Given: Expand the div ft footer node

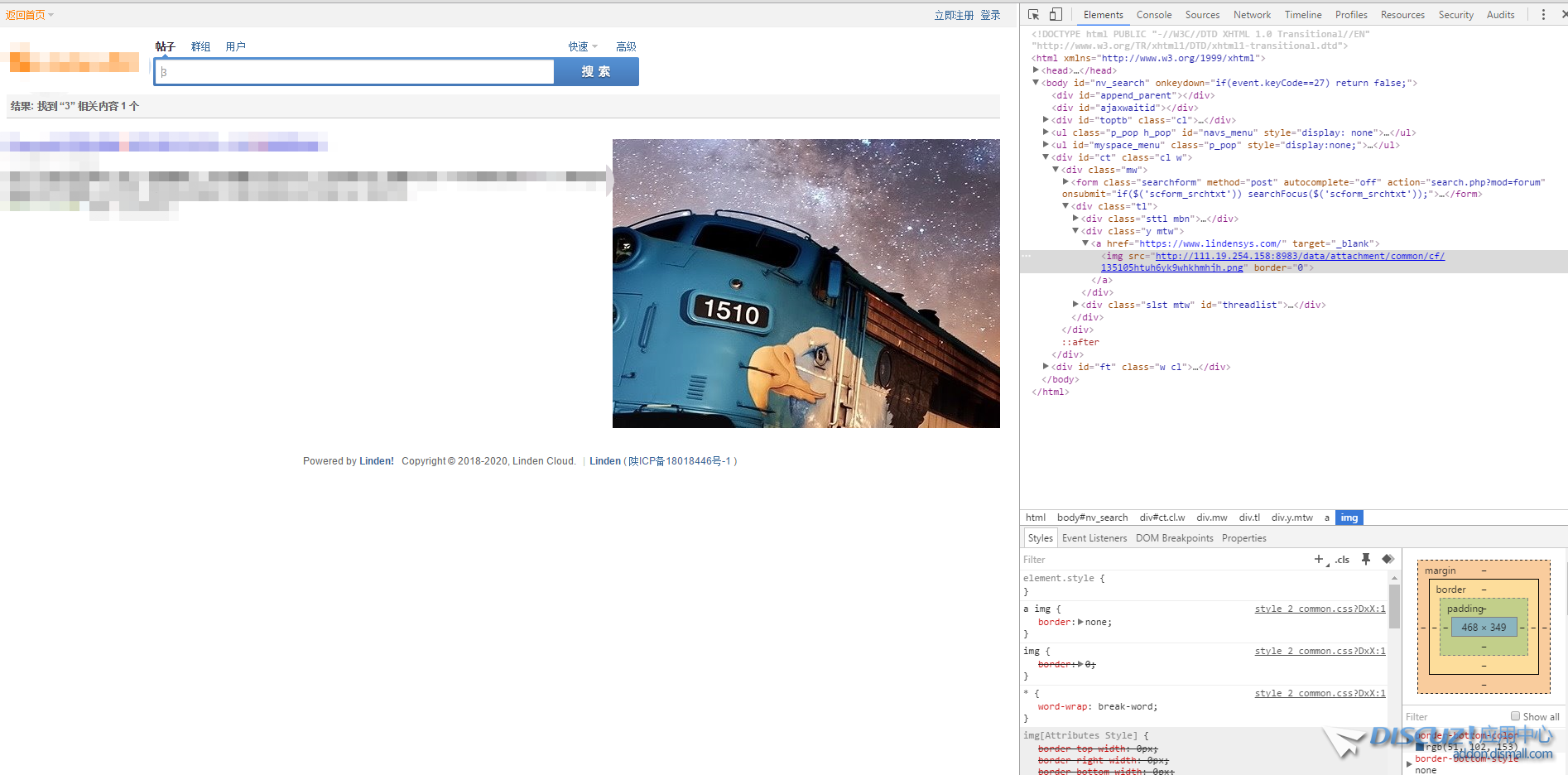Looking at the screenshot, I should click(x=1046, y=367).
